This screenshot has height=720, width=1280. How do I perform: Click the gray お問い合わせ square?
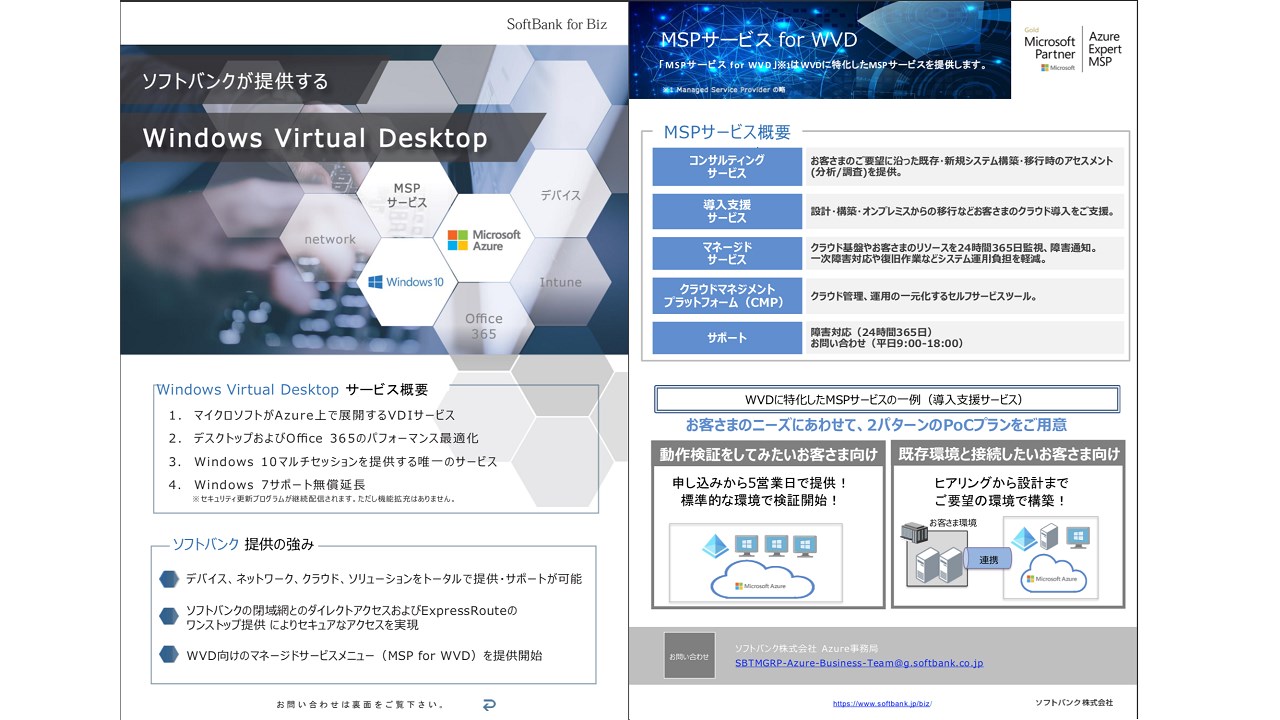click(x=689, y=657)
